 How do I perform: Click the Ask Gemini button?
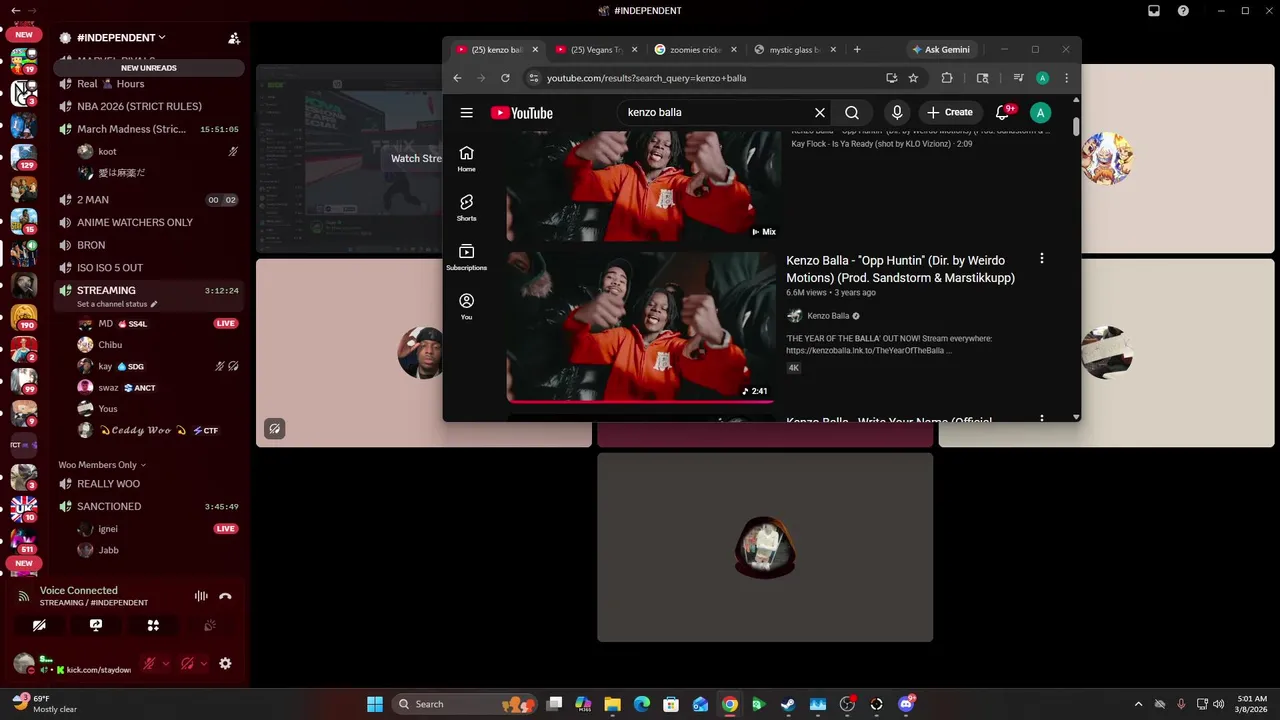(x=941, y=49)
